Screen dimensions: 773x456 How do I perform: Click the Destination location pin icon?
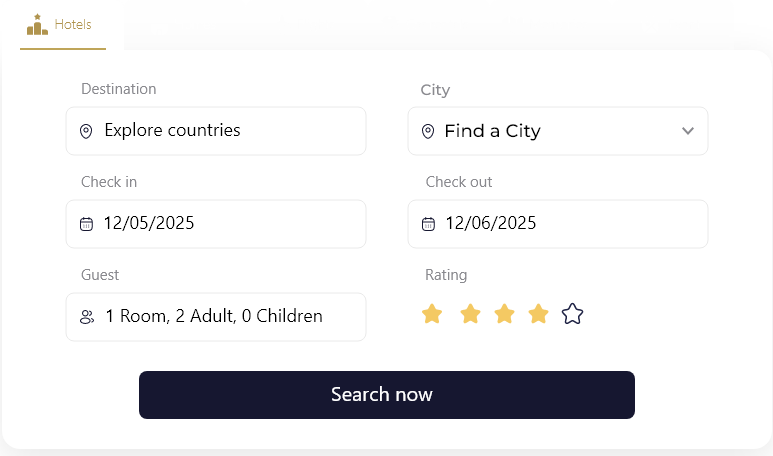(x=86, y=131)
